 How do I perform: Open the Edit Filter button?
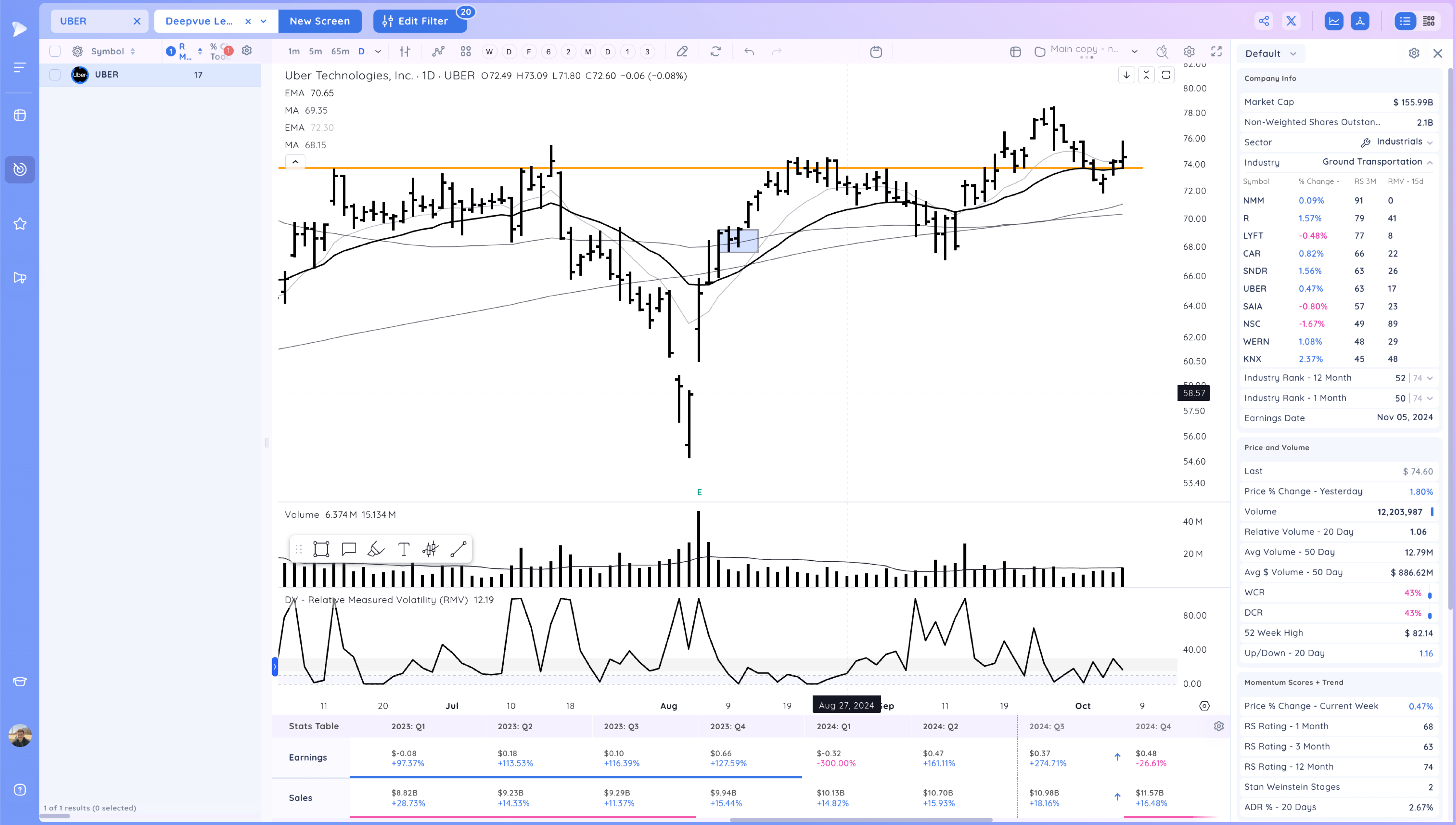[x=416, y=21]
